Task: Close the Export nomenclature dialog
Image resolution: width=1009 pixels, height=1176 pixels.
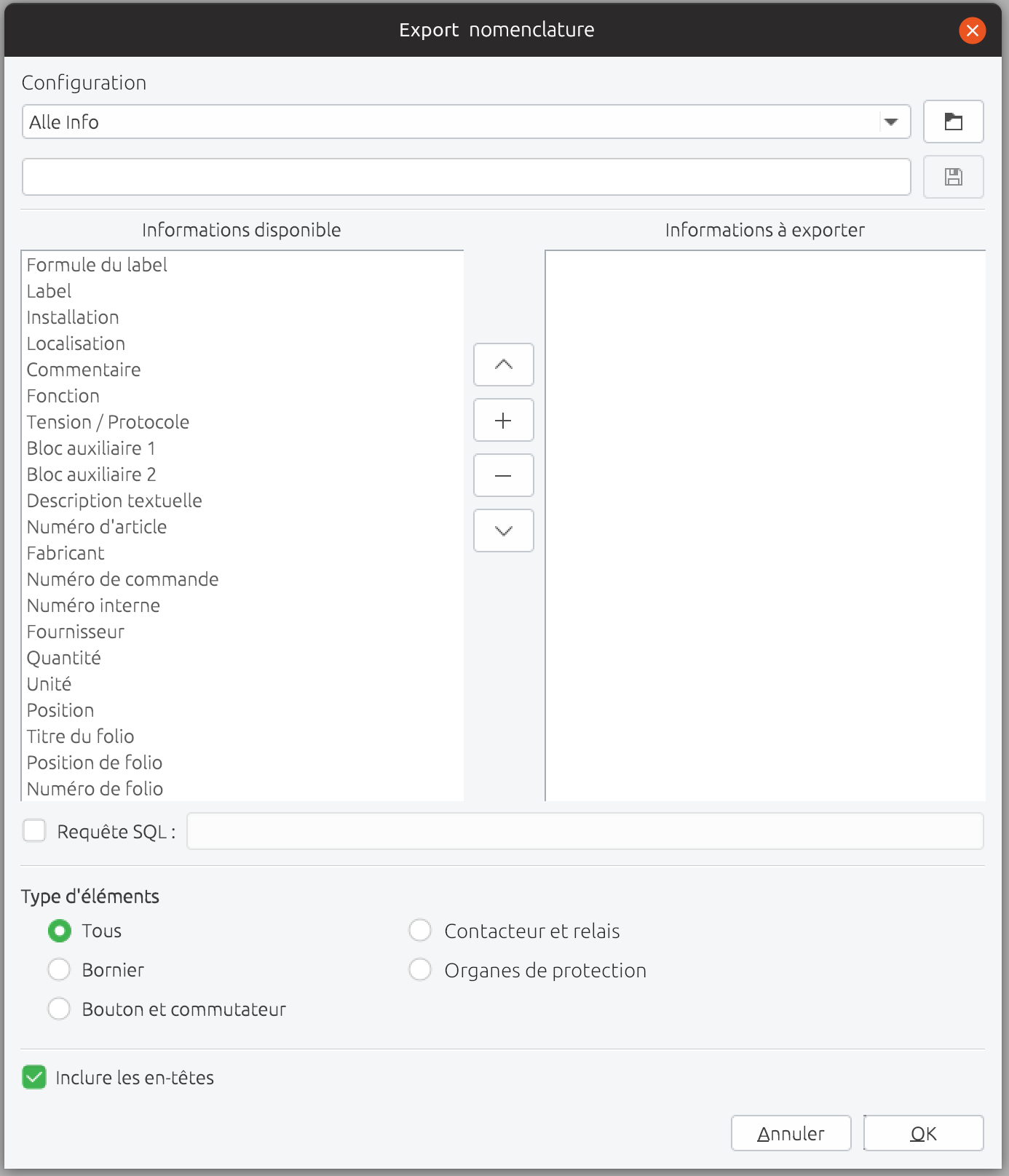Action: [x=972, y=31]
